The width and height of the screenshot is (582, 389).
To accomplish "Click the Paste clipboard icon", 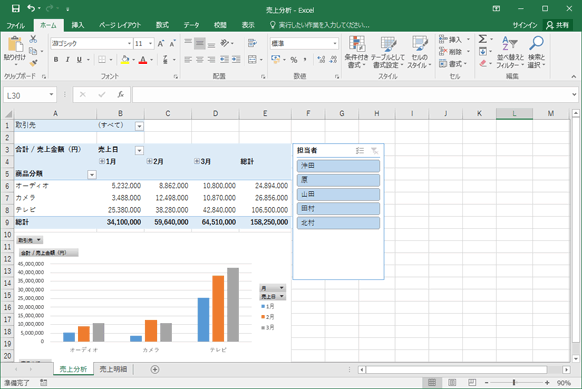I will pyautogui.click(x=15, y=45).
